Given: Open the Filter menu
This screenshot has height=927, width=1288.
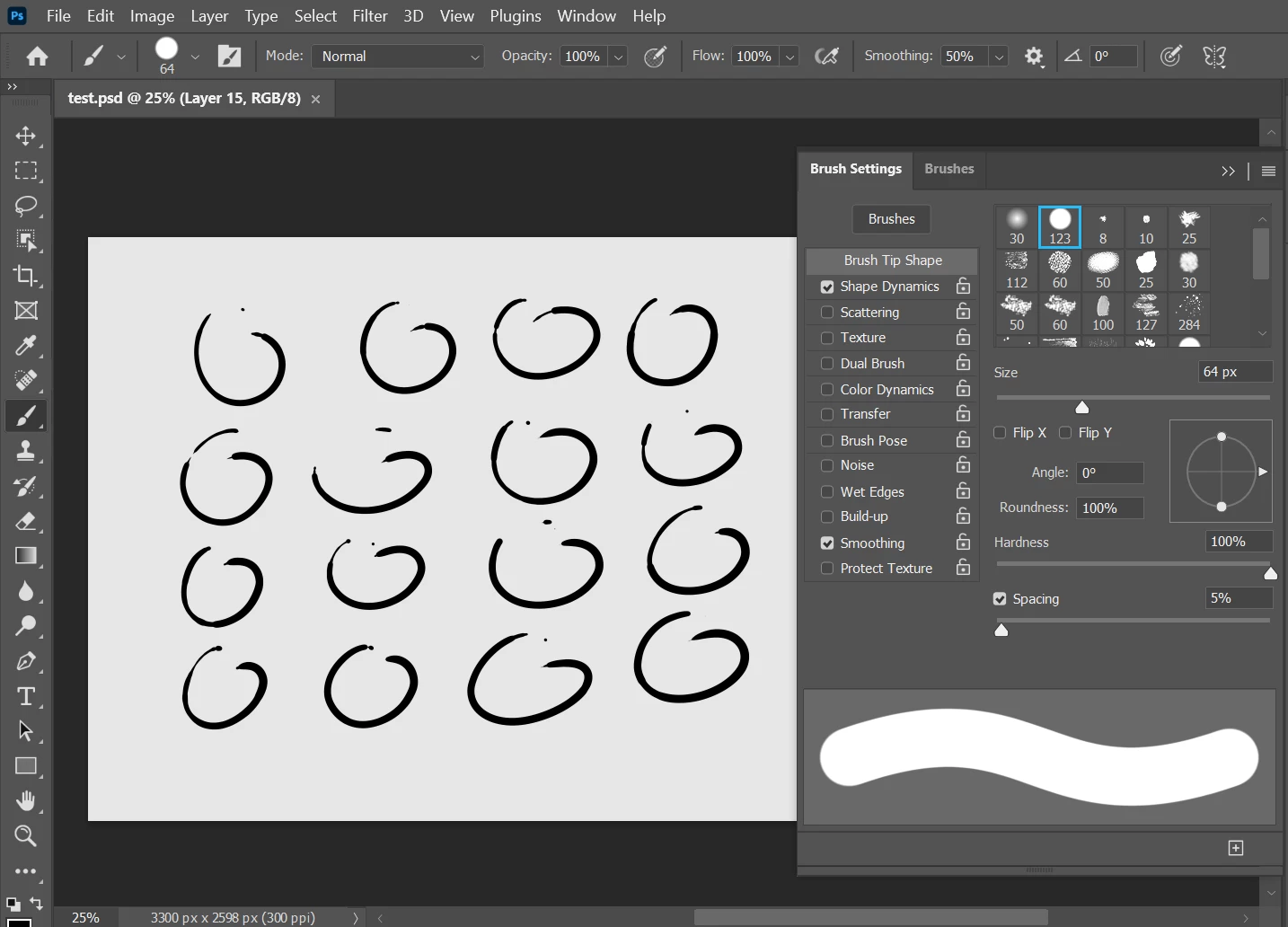Looking at the screenshot, I should point(370,16).
